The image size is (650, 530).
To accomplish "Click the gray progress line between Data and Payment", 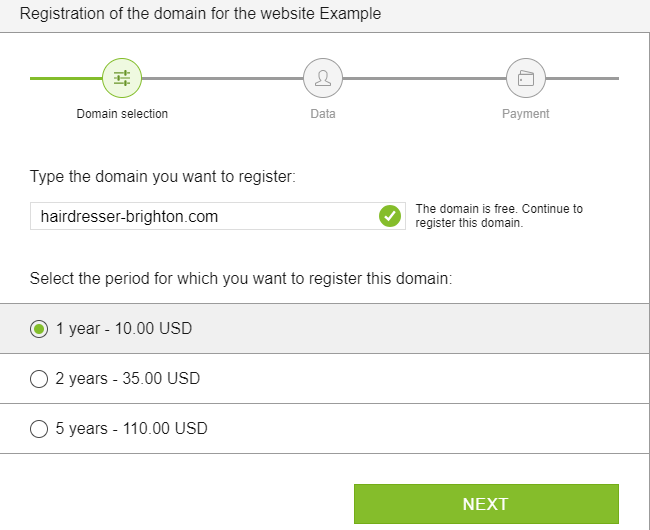I will tap(424, 78).
